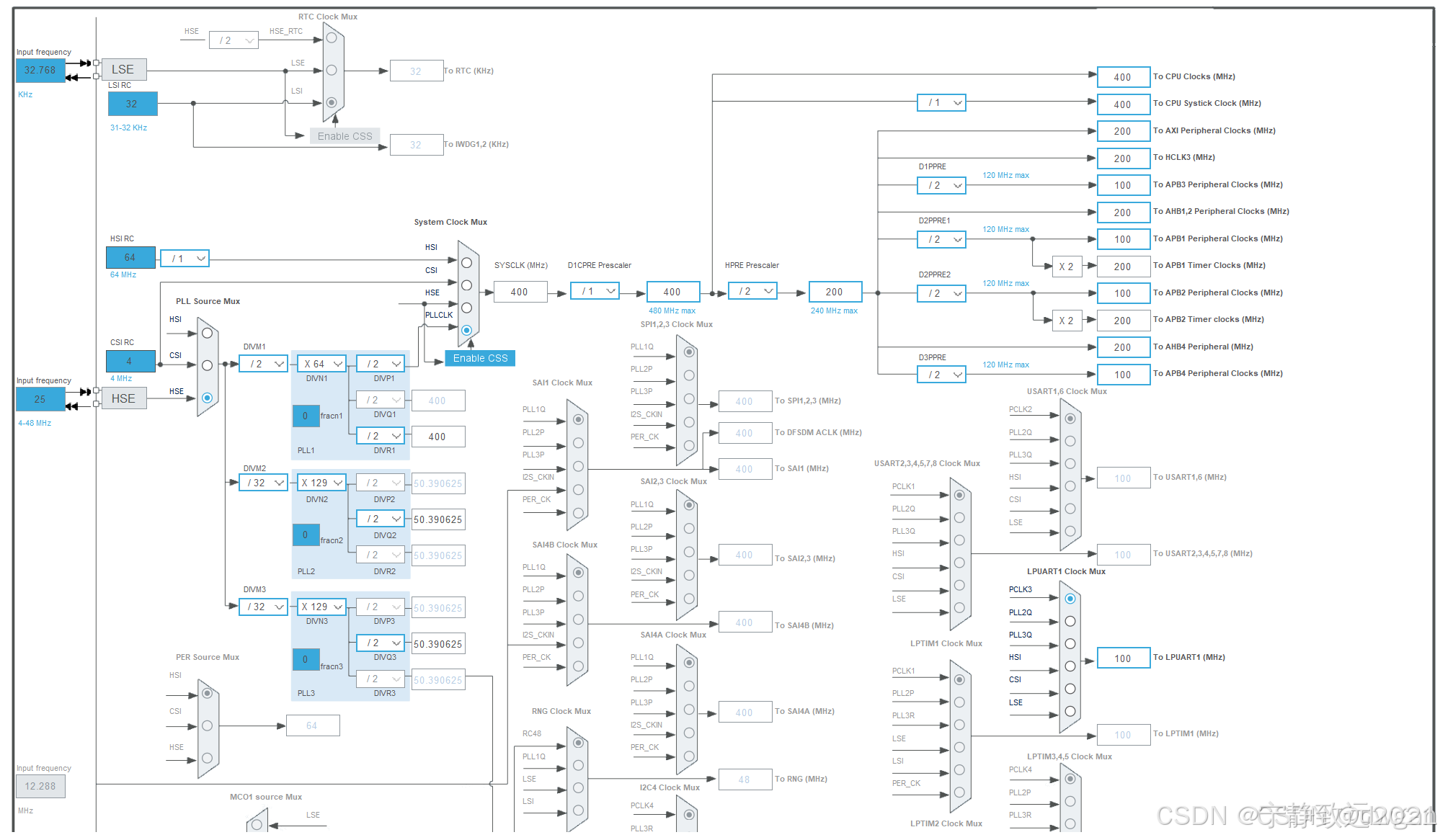
Task: Click the HSI RC 64 frequency block
Action: point(130,257)
